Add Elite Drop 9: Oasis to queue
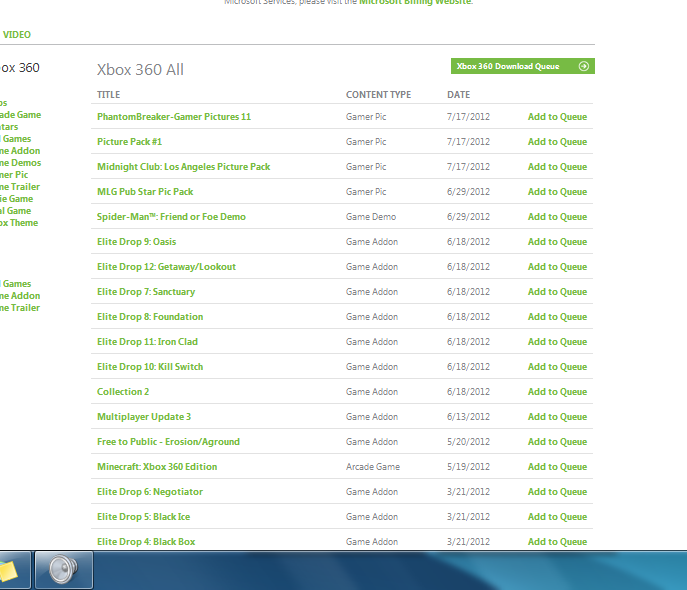This screenshot has height=590, width=687. (x=557, y=241)
